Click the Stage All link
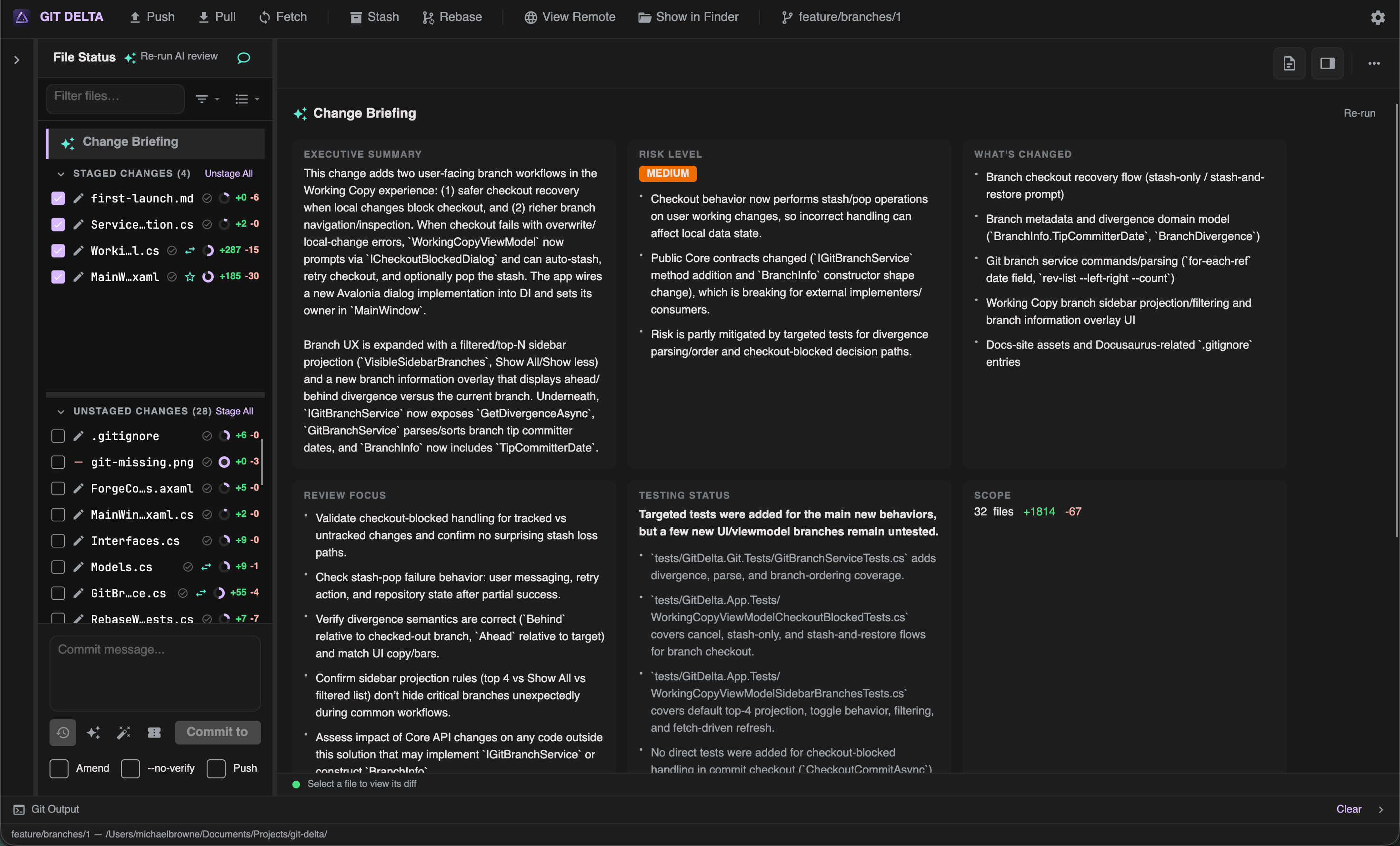1400x846 pixels. click(234, 412)
